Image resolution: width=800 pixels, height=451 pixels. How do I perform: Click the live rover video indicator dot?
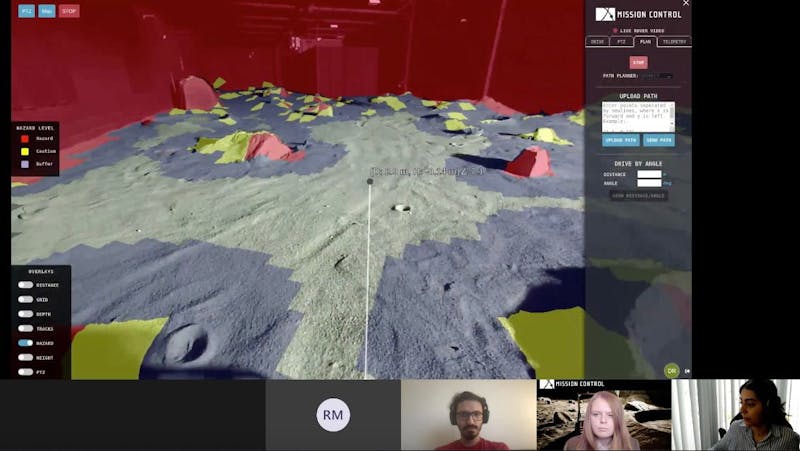click(x=615, y=31)
